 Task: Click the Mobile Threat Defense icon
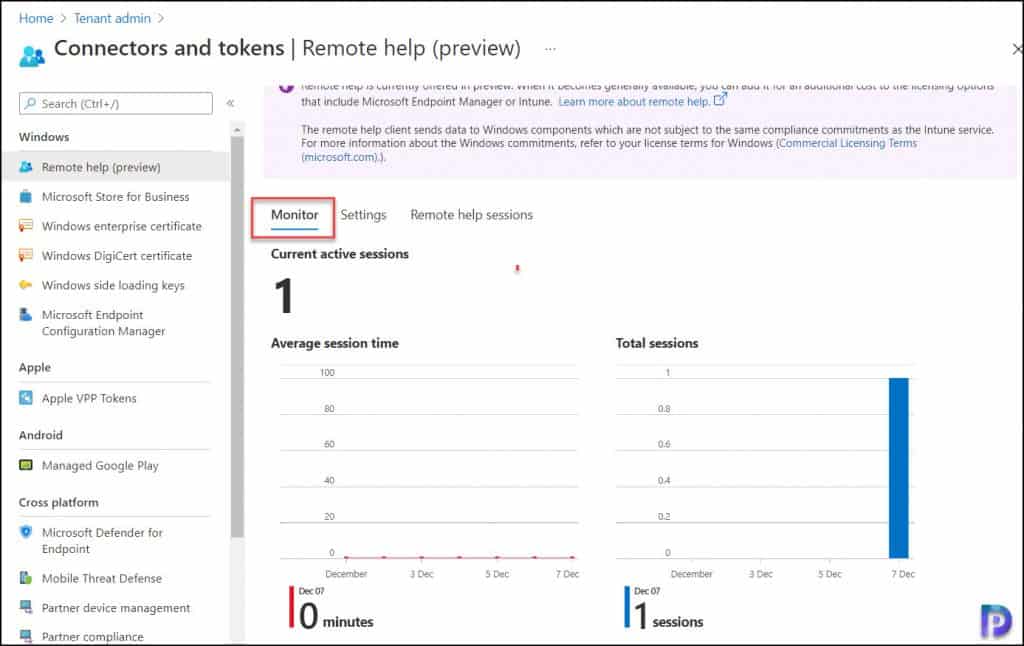[x=25, y=577]
